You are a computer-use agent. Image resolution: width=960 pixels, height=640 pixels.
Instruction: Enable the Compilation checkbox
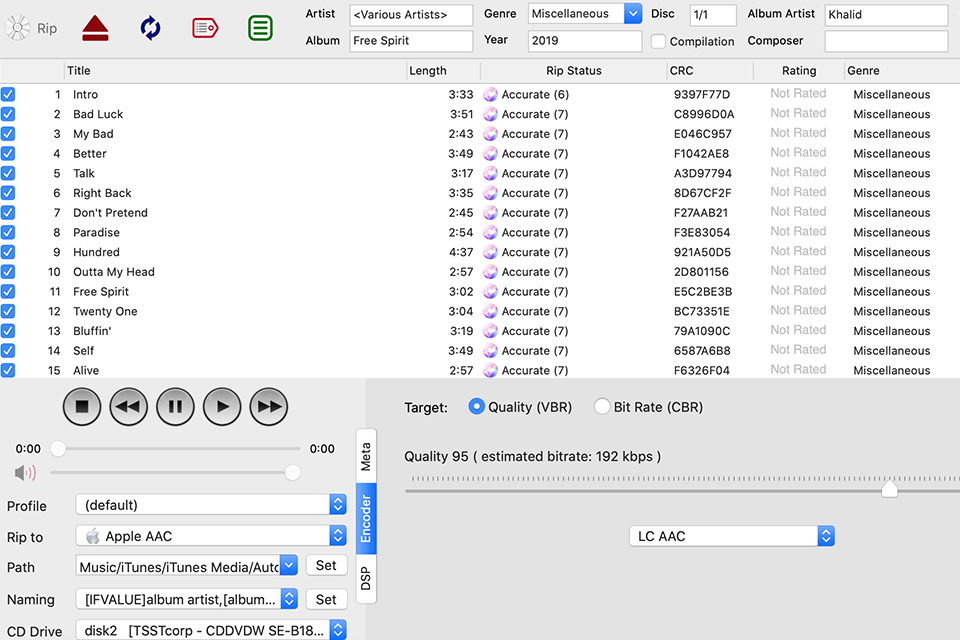click(x=658, y=42)
